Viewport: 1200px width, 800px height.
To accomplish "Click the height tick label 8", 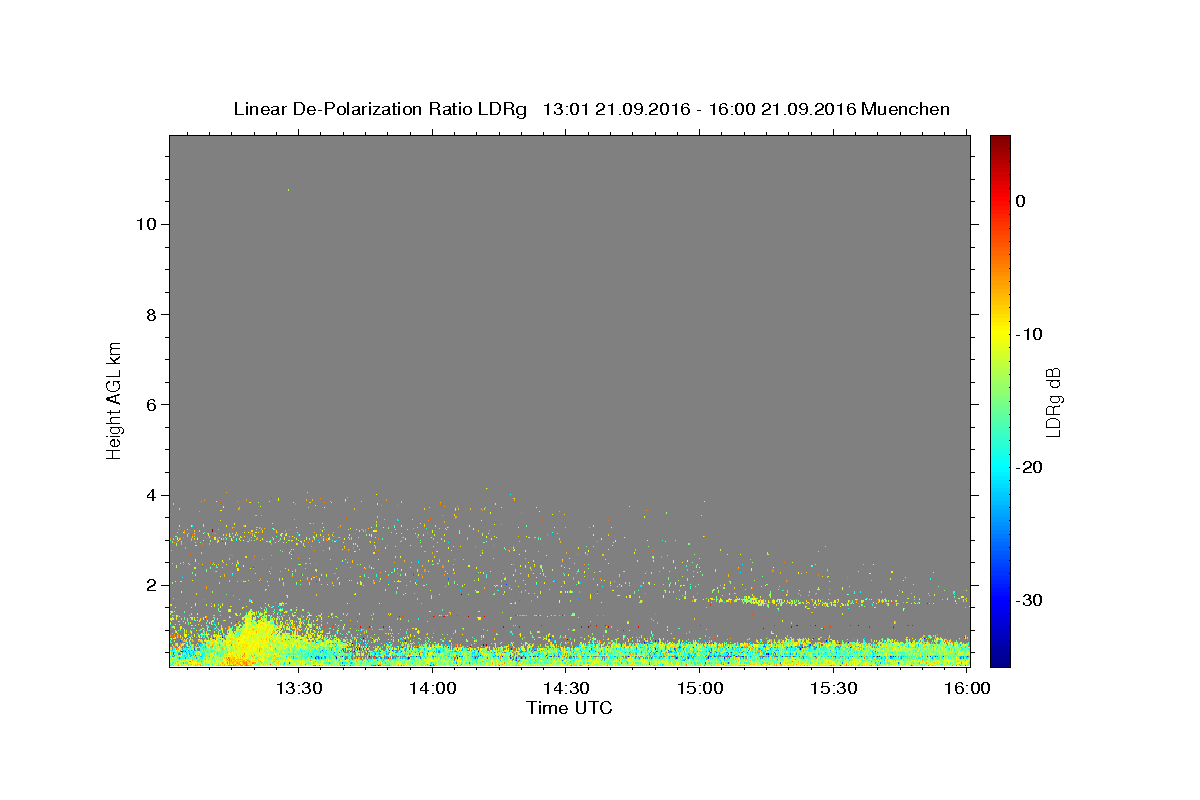I will (149, 314).
